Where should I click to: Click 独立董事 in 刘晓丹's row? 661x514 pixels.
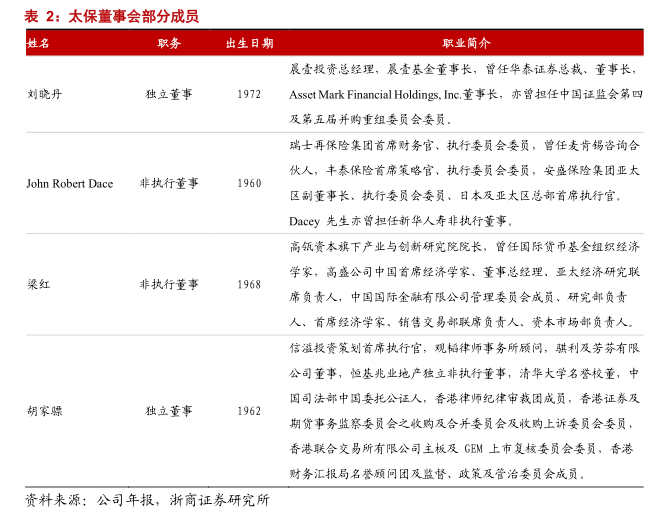click(x=169, y=94)
